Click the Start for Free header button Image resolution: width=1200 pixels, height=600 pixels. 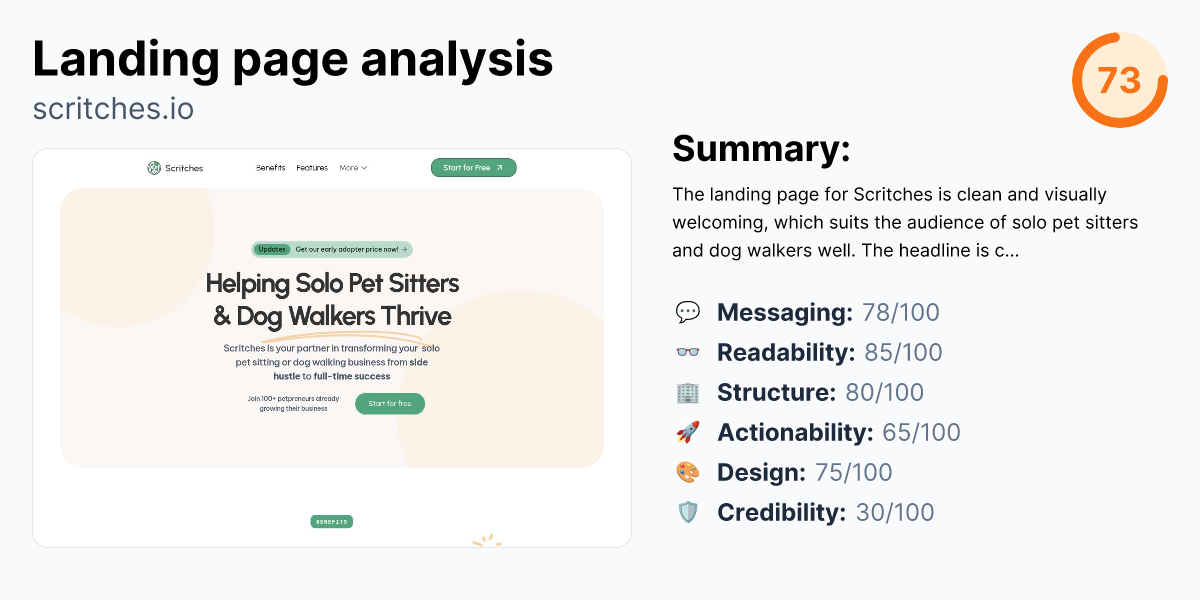(x=472, y=167)
